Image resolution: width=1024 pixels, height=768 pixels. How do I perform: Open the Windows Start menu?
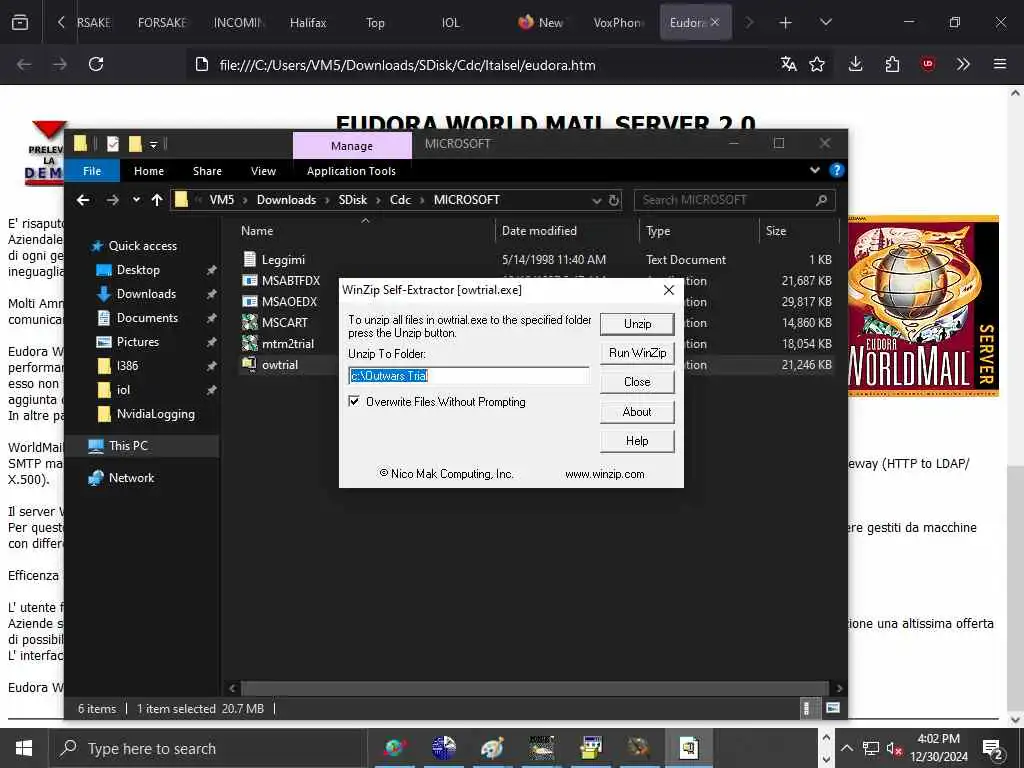pyautogui.click(x=24, y=748)
